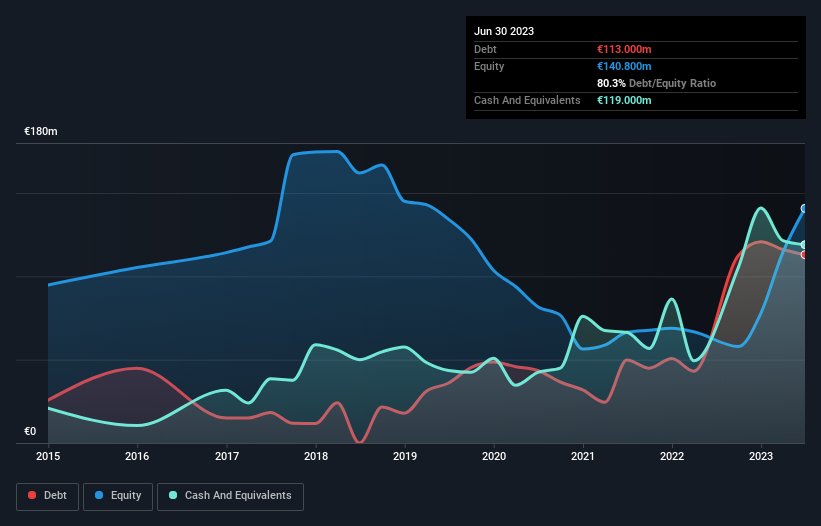The image size is (821, 526).
Task: Select the 2016 x-axis label
Action: coord(137,456)
